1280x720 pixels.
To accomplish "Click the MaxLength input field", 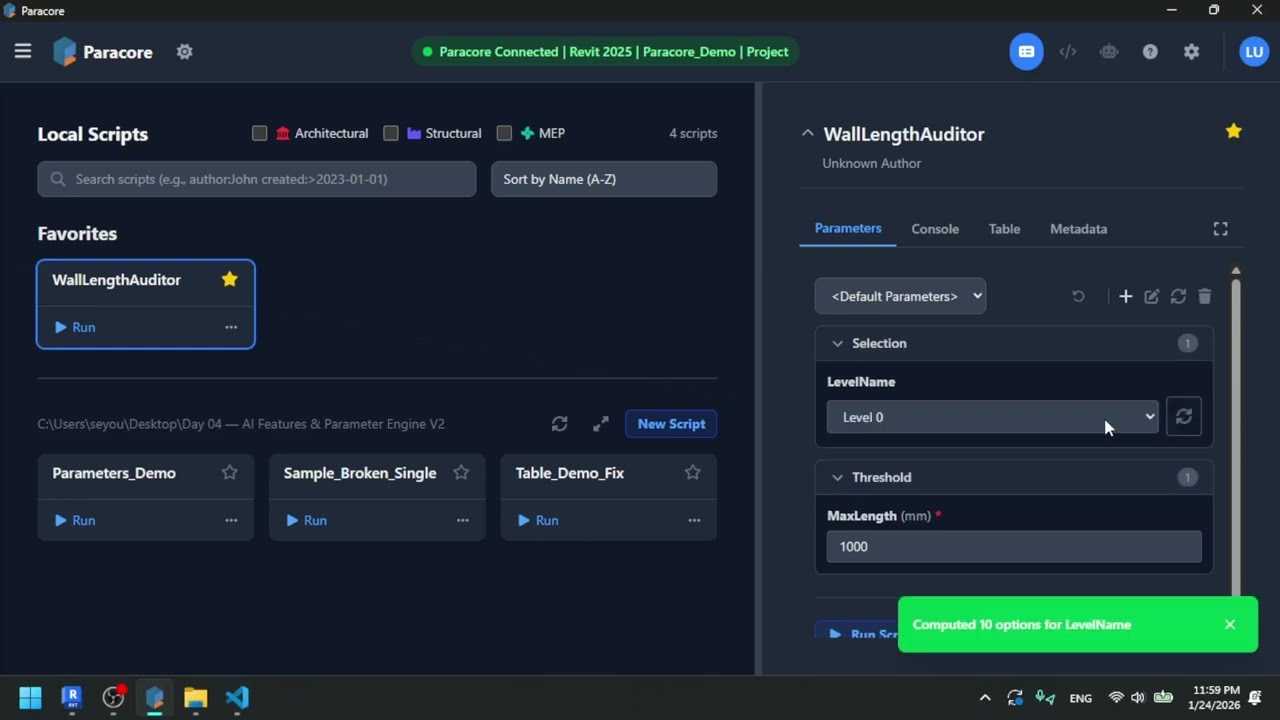I will (1014, 546).
